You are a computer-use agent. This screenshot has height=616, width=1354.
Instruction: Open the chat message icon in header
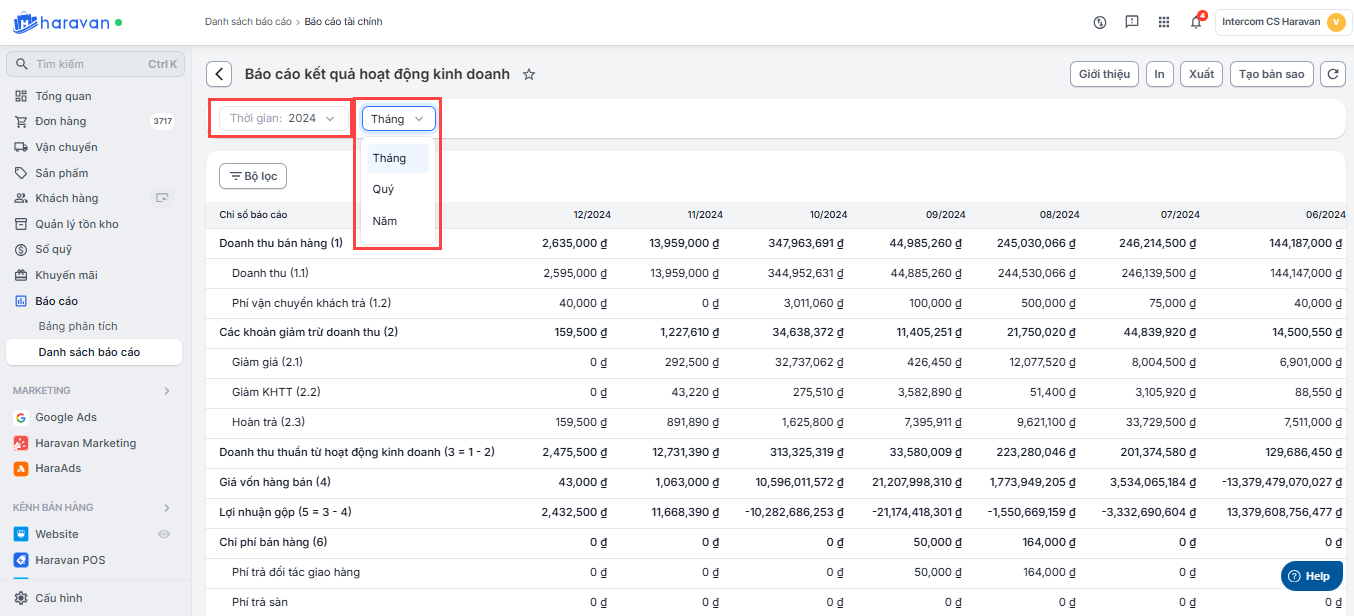(x=1132, y=22)
